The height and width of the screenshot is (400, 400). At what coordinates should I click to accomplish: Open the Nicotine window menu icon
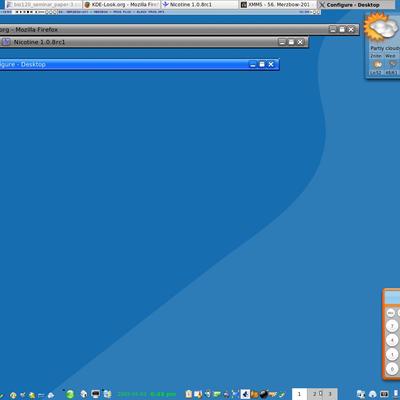(6, 42)
